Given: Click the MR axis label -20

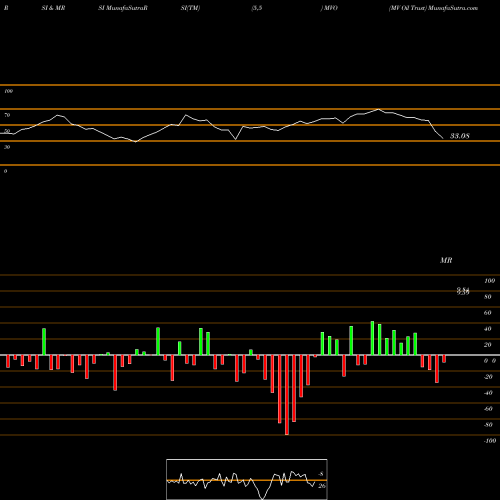Looking at the screenshot, I should pos(488,377).
